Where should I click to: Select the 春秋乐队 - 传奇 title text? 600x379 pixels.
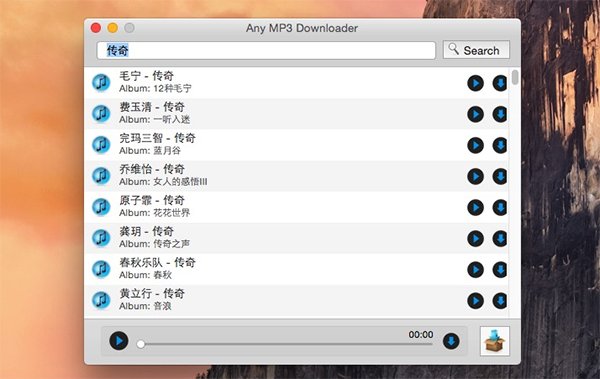click(x=157, y=262)
